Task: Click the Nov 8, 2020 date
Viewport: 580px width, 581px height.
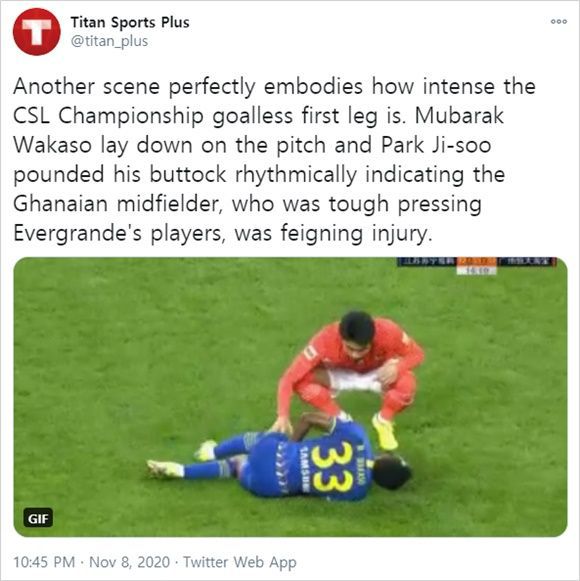Action: [130, 562]
